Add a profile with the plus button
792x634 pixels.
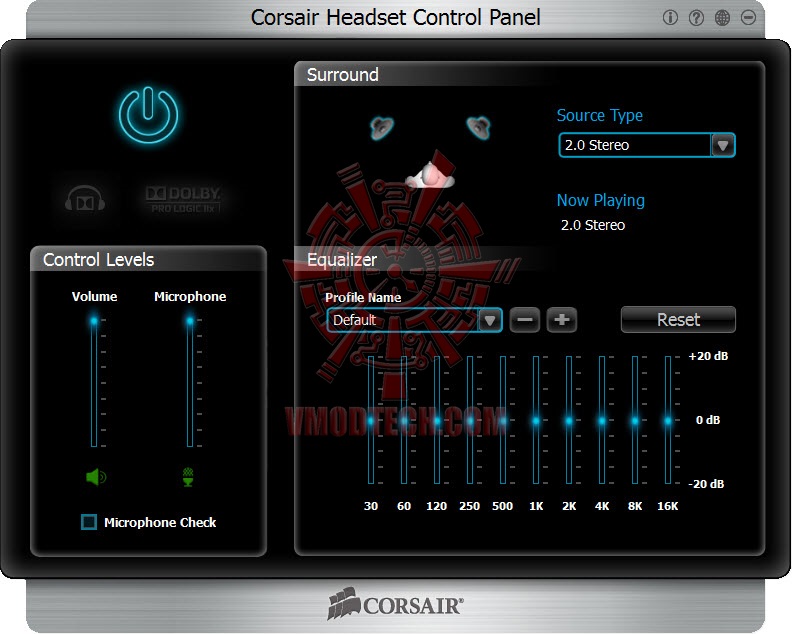(x=562, y=320)
